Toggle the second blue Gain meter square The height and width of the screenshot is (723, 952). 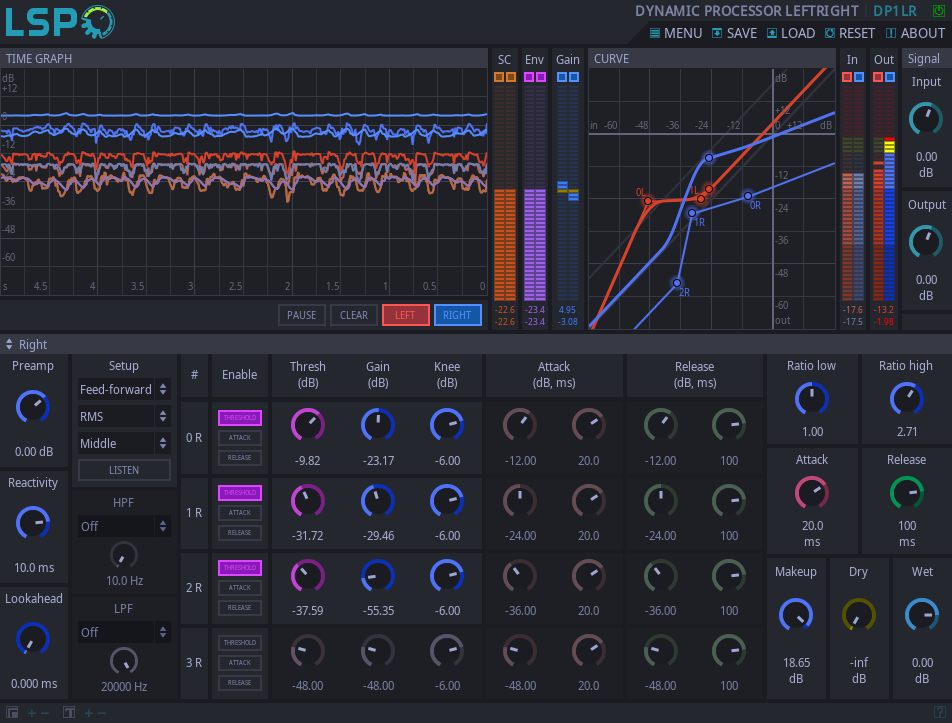click(574, 77)
